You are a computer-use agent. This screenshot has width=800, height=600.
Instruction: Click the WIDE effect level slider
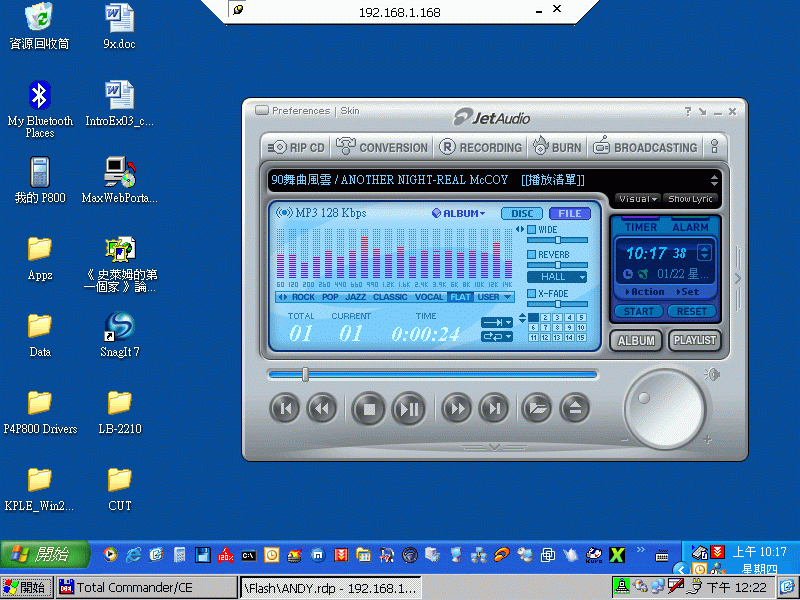coord(557,240)
